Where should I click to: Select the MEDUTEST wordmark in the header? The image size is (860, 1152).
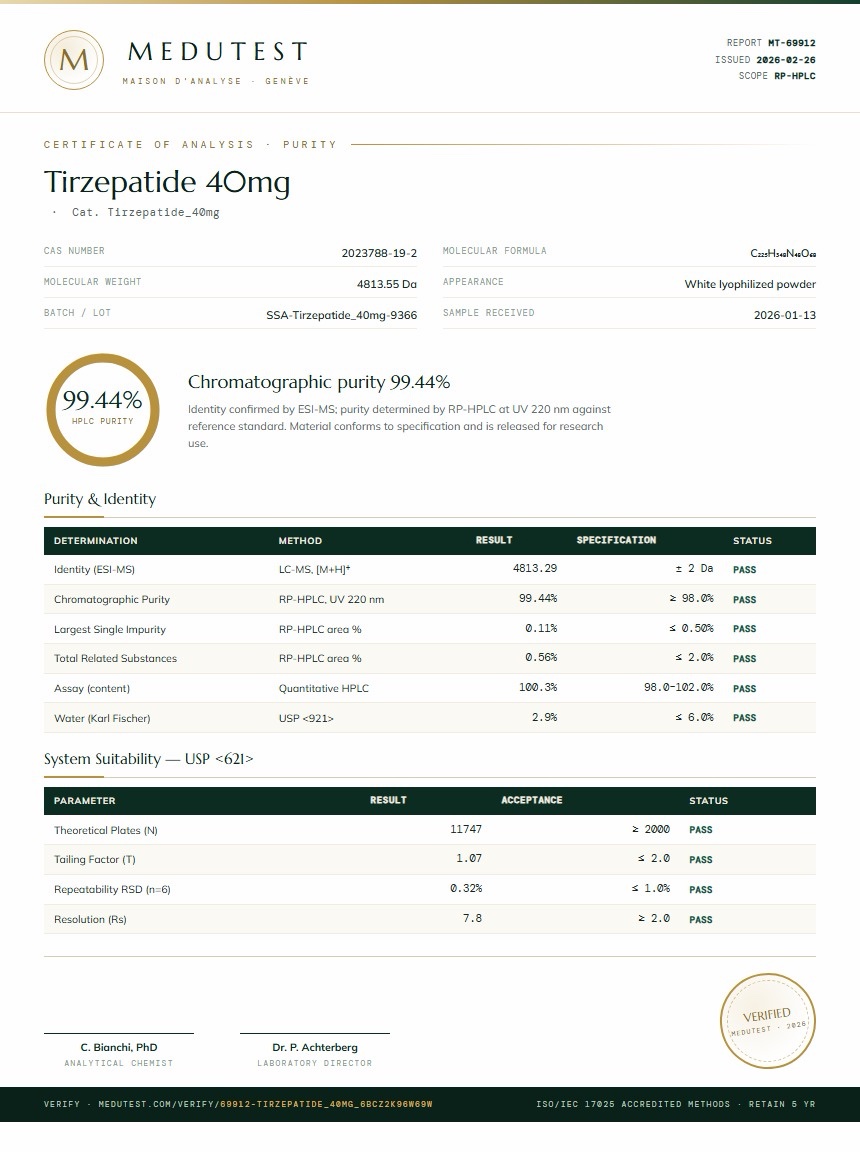tap(217, 51)
